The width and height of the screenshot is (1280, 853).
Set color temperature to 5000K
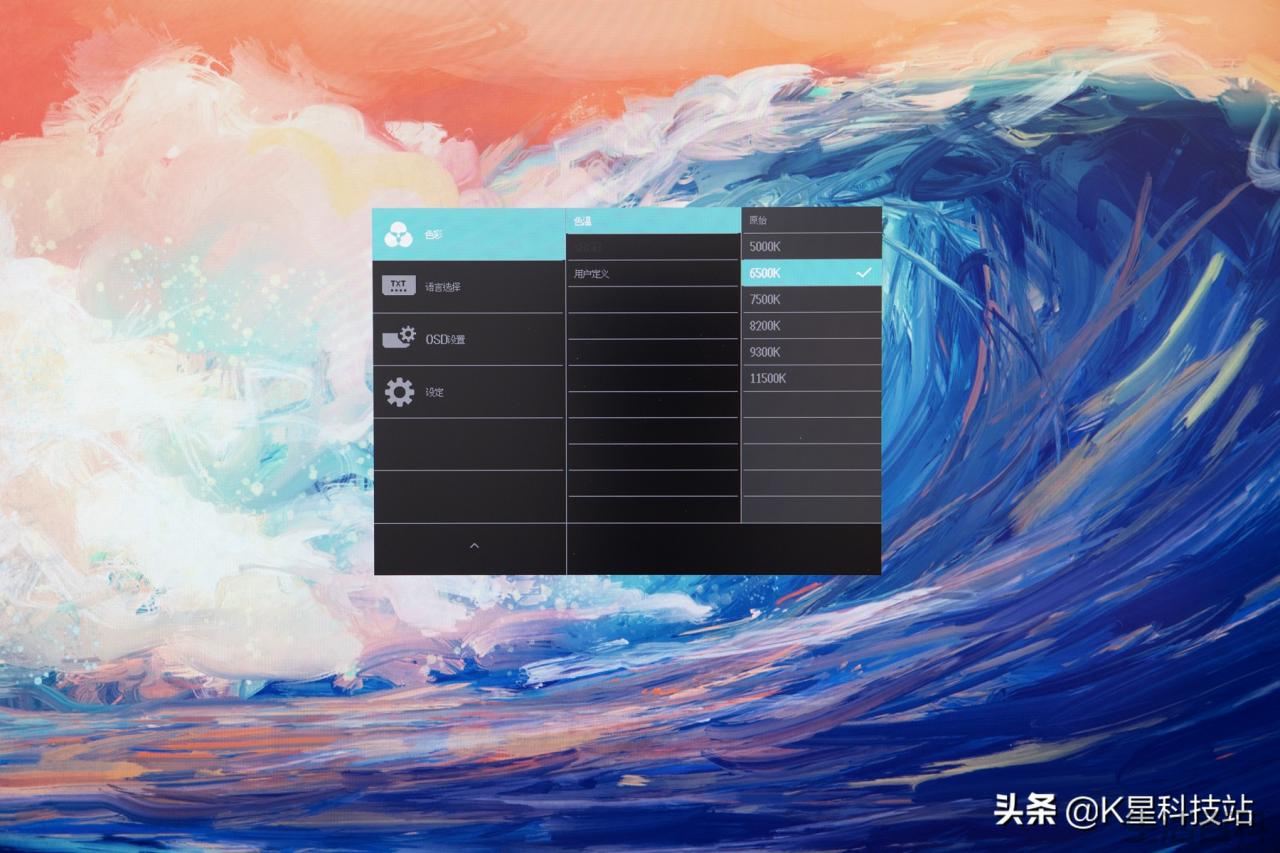tap(812, 246)
